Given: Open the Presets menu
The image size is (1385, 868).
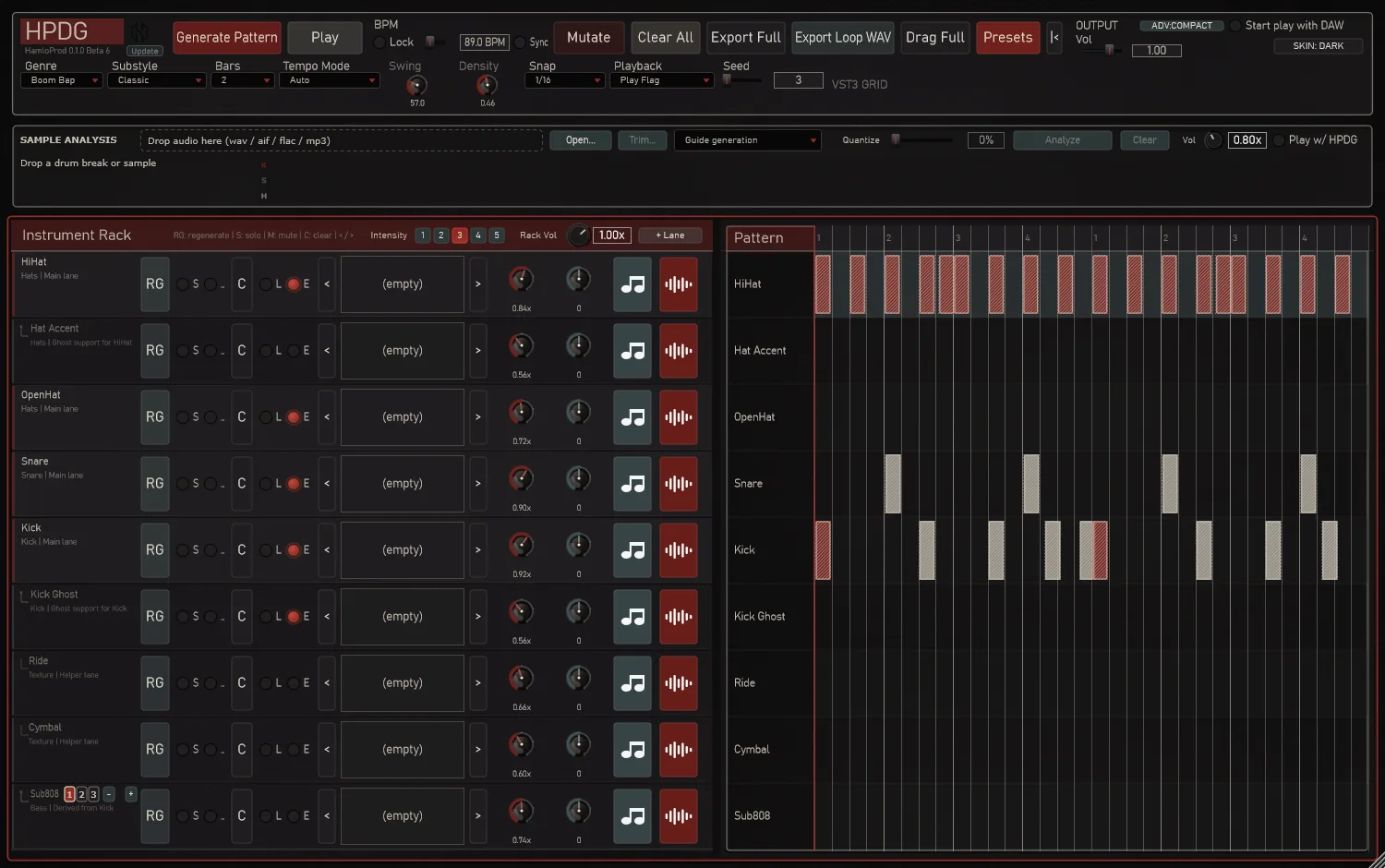Looking at the screenshot, I should coord(1007,38).
